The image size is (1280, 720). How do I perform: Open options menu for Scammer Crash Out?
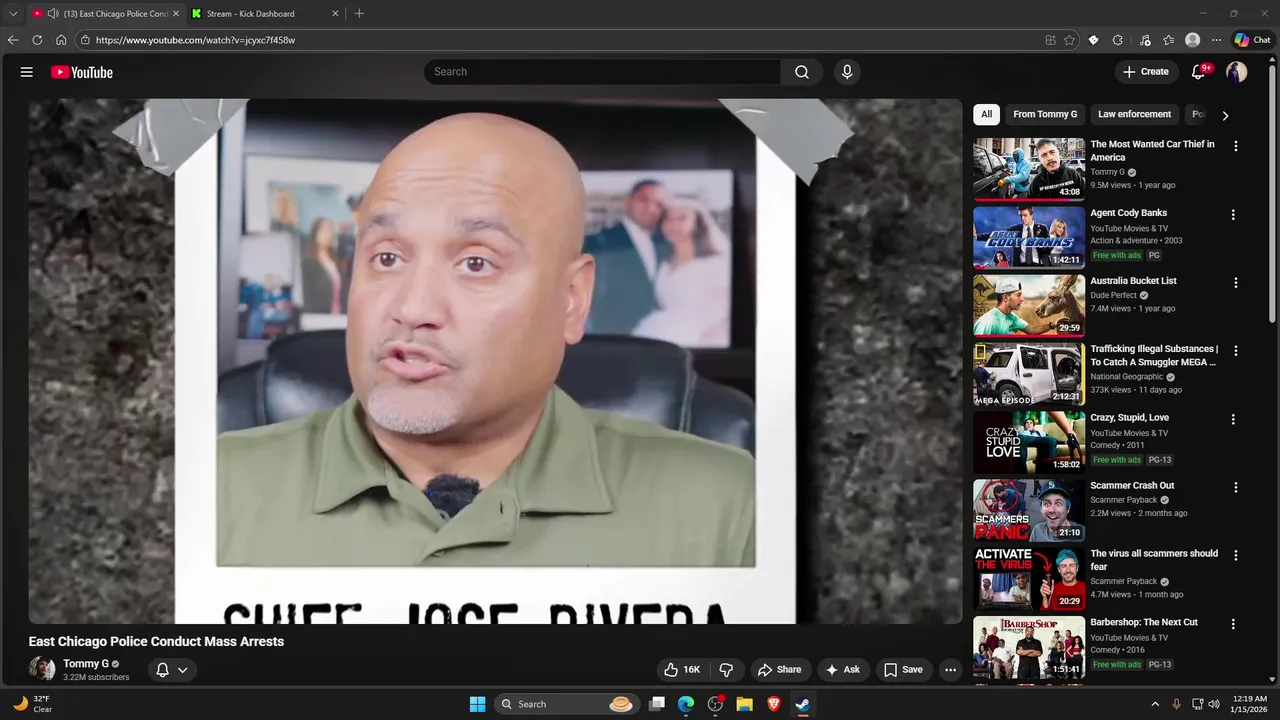coord(1236,488)
